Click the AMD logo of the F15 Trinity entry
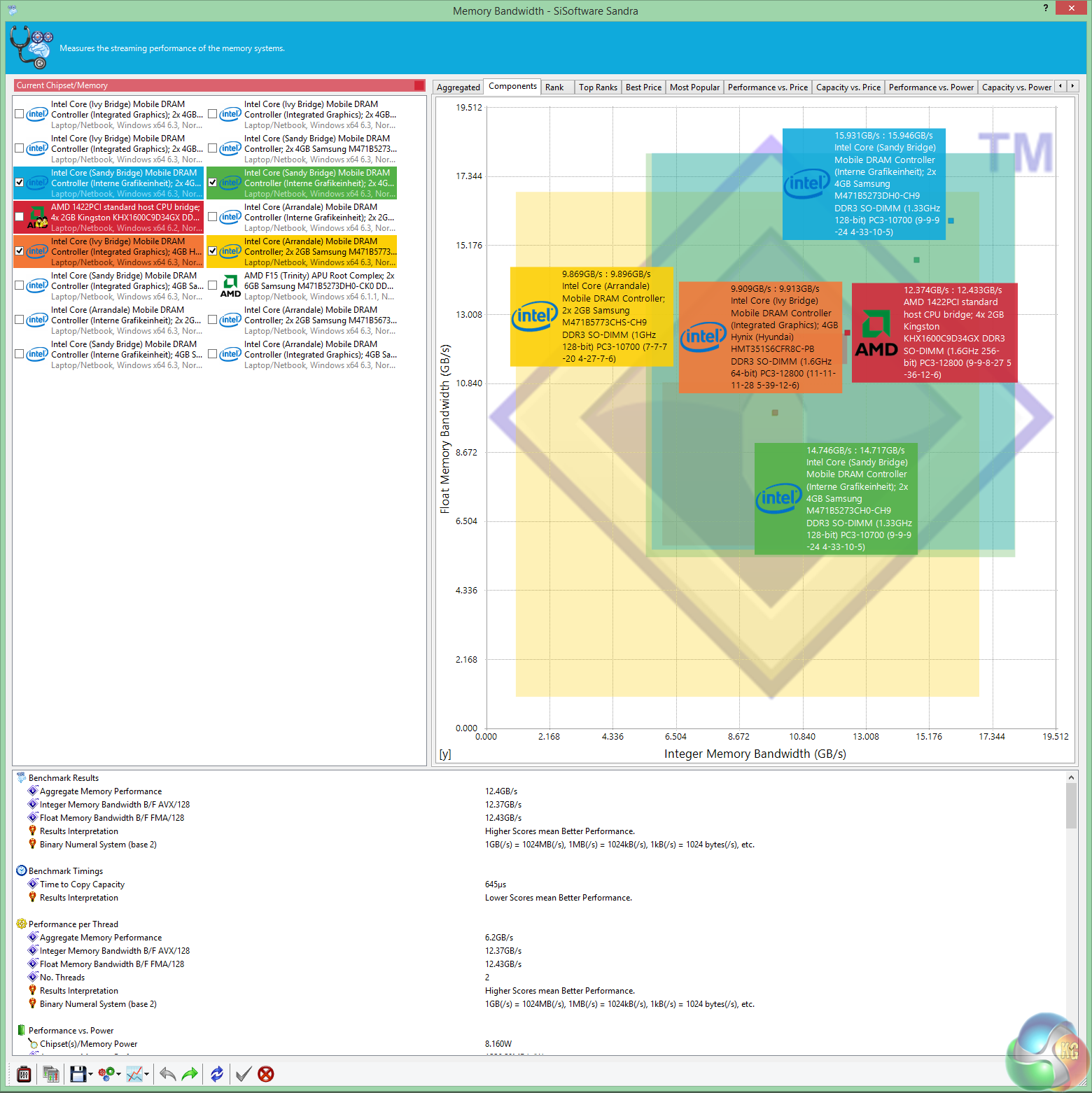This screenshot has width=1092, height=1093. click(230, 285)
